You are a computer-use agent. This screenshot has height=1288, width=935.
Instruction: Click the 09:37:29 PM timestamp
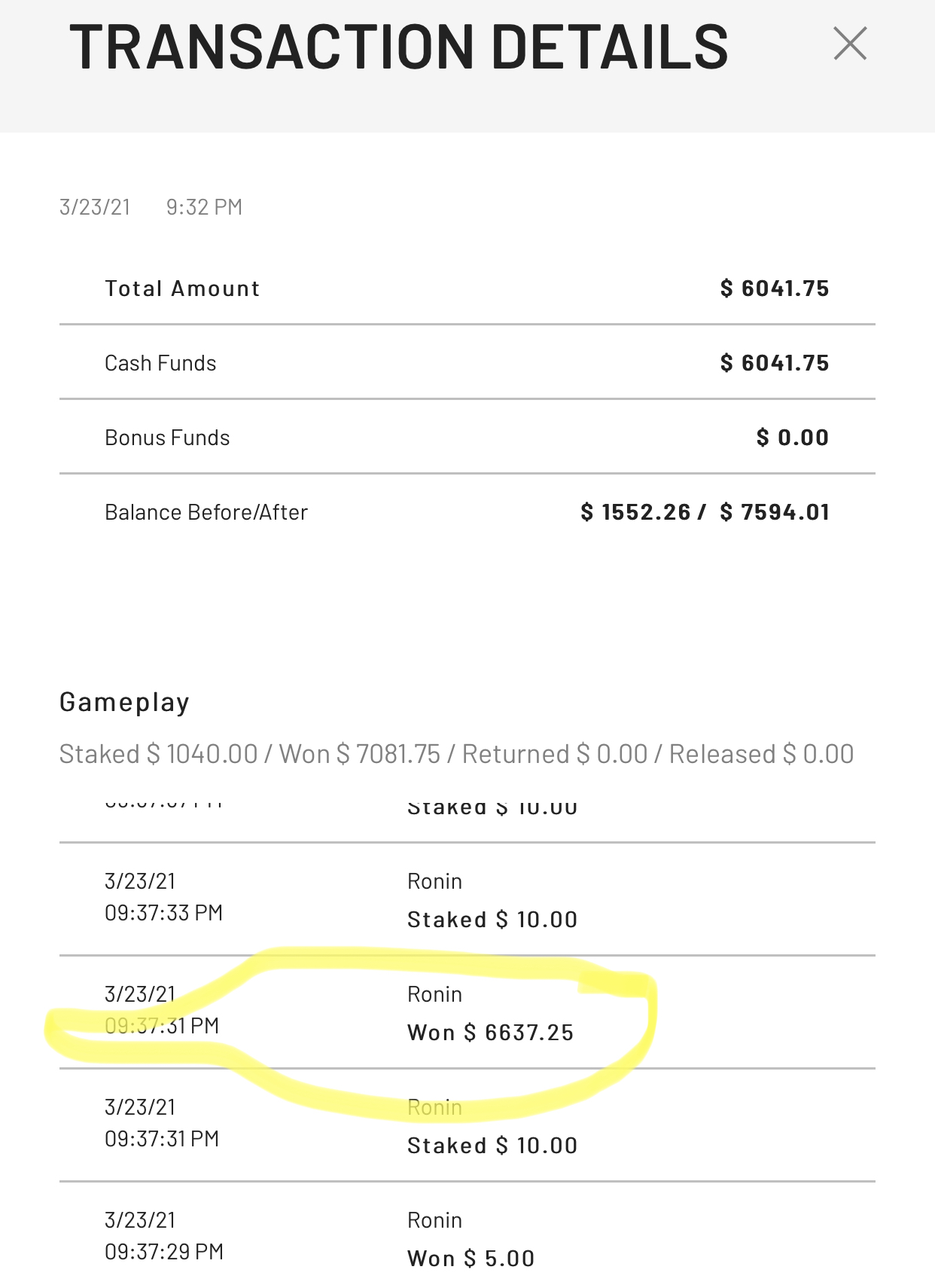164,1252
